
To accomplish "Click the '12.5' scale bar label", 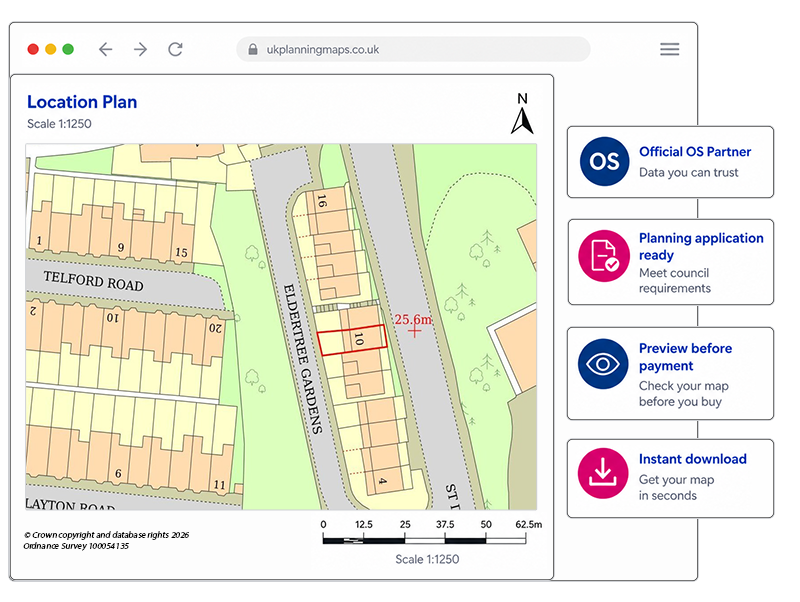I will tap(364, 524).
